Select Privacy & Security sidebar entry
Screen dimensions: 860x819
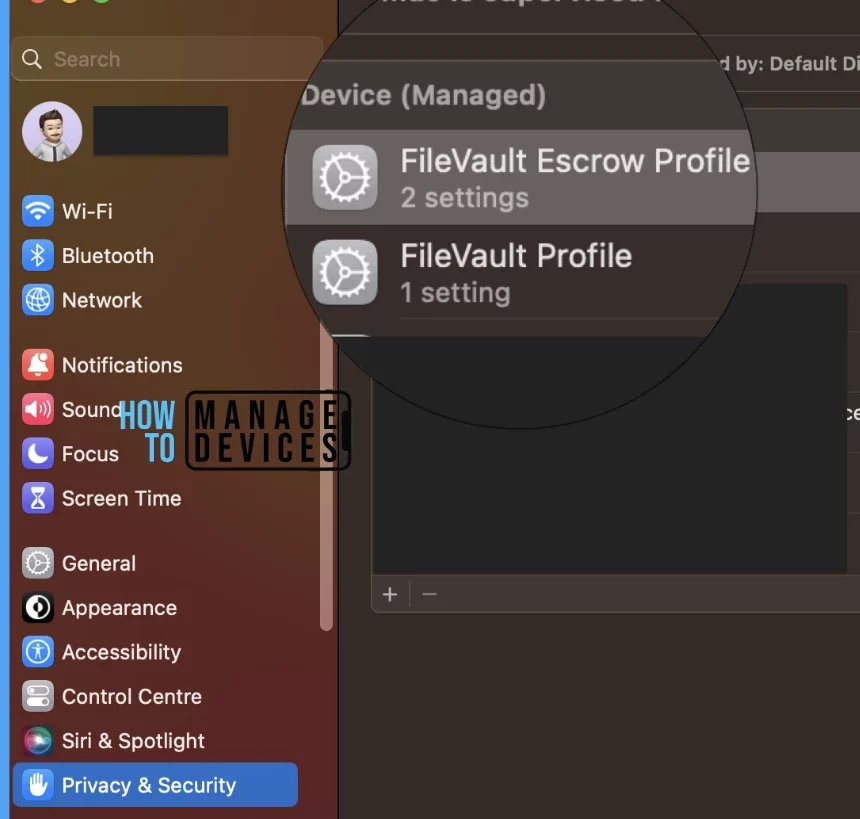pyautogui.click(x=155, y=785)
